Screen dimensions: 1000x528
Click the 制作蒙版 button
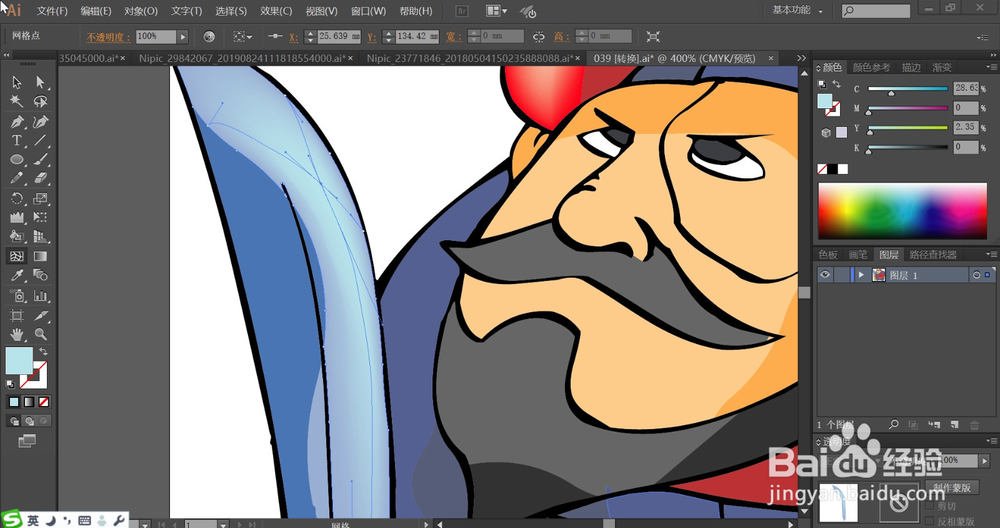point(952,488)
